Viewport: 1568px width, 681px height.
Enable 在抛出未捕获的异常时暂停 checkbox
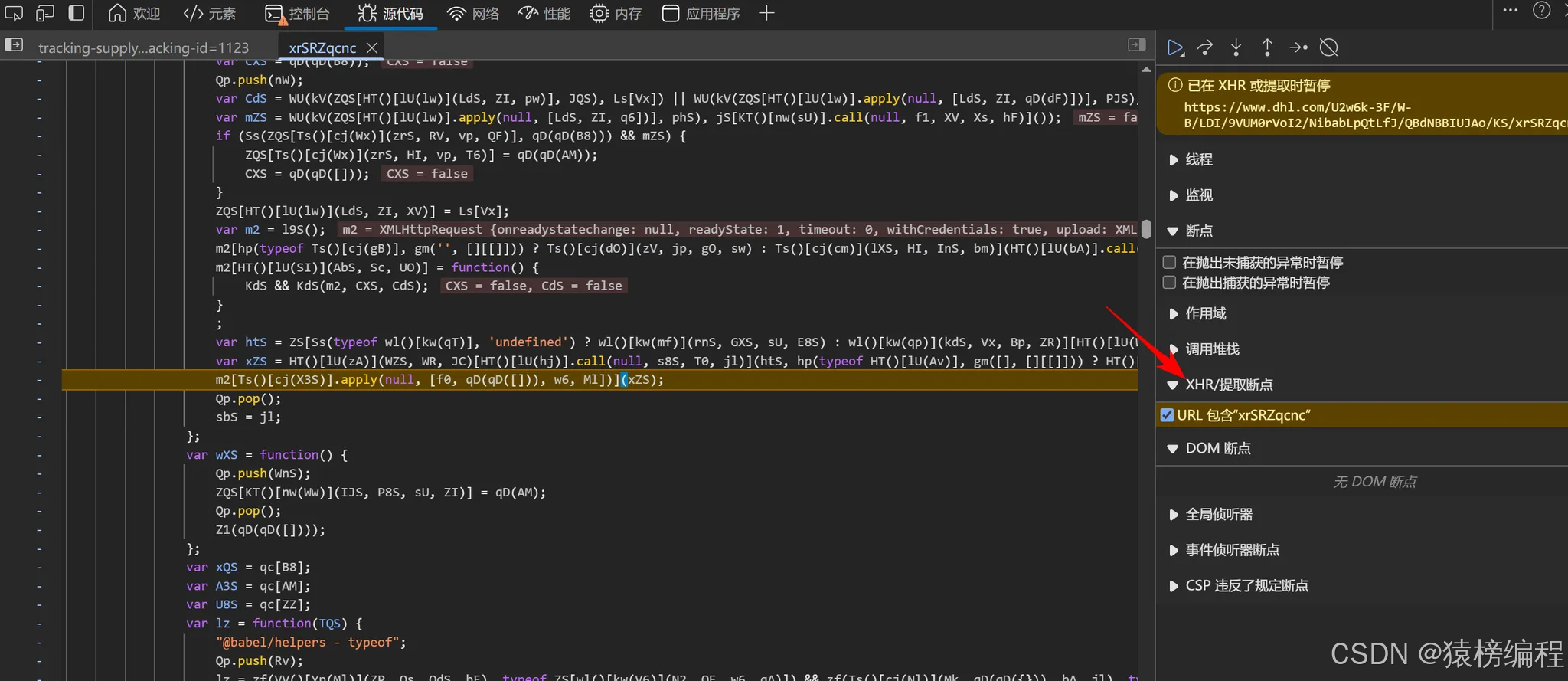click(1169, 262)
